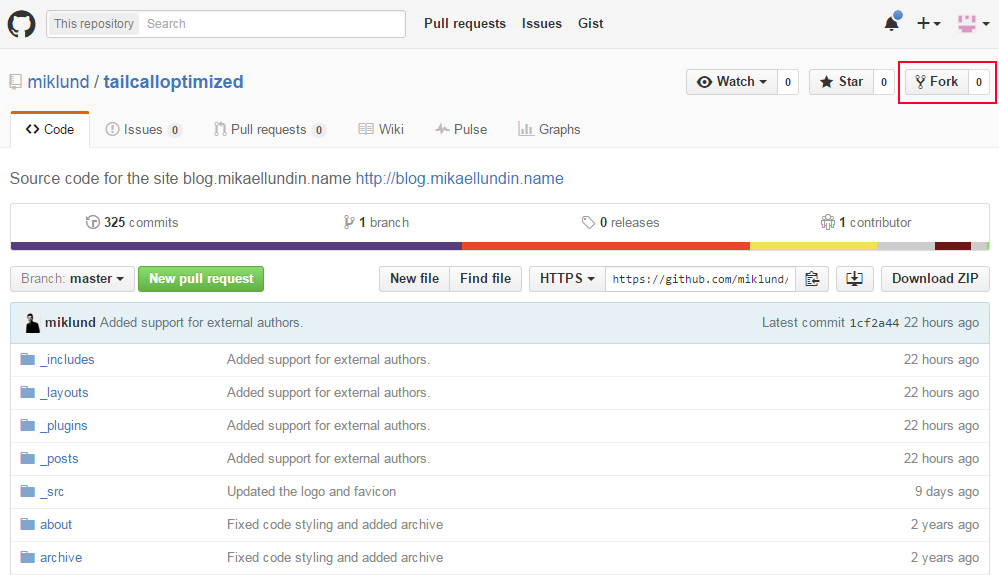Open the _includes folder icon

[27, 359]
